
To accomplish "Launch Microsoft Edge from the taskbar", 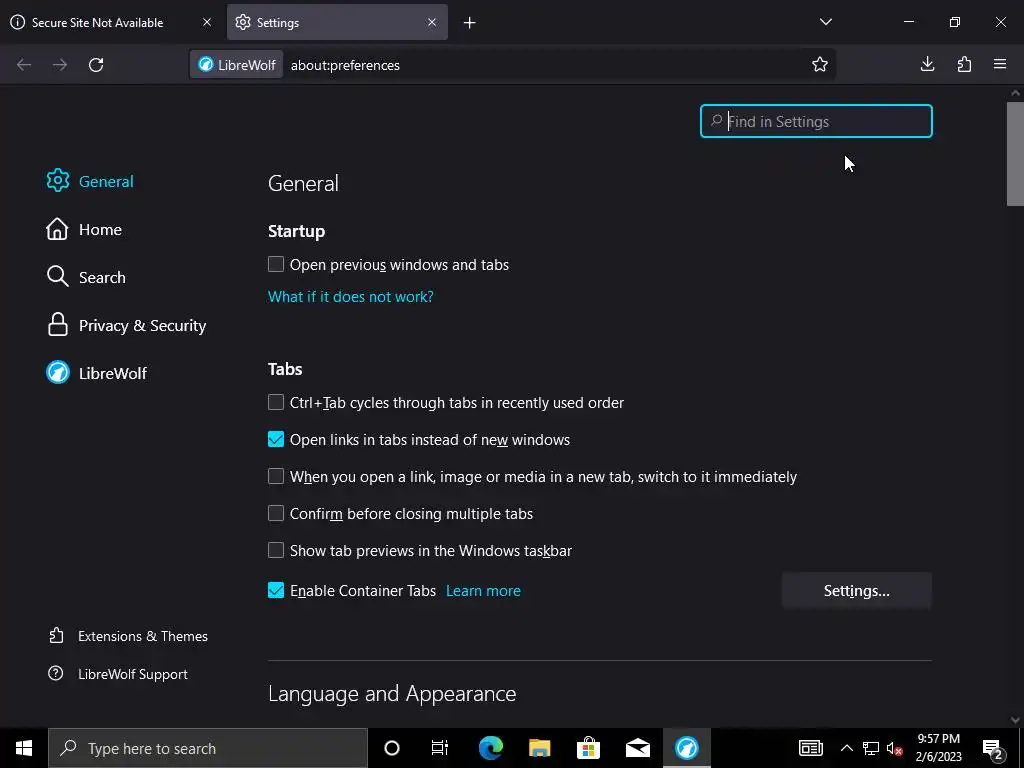I will [490, 748].
